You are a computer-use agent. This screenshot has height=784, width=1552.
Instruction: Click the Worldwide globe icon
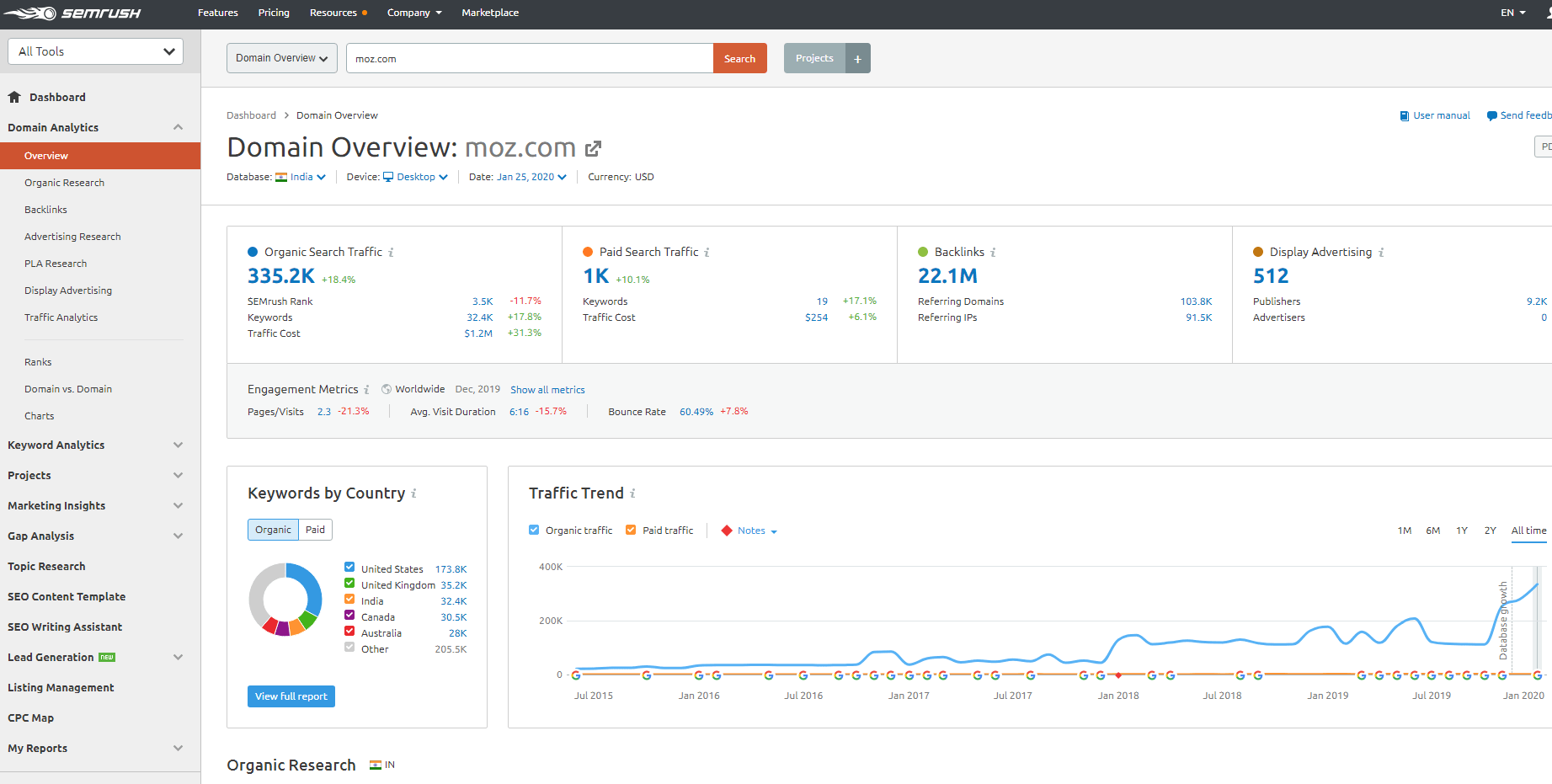click(387, 389)
